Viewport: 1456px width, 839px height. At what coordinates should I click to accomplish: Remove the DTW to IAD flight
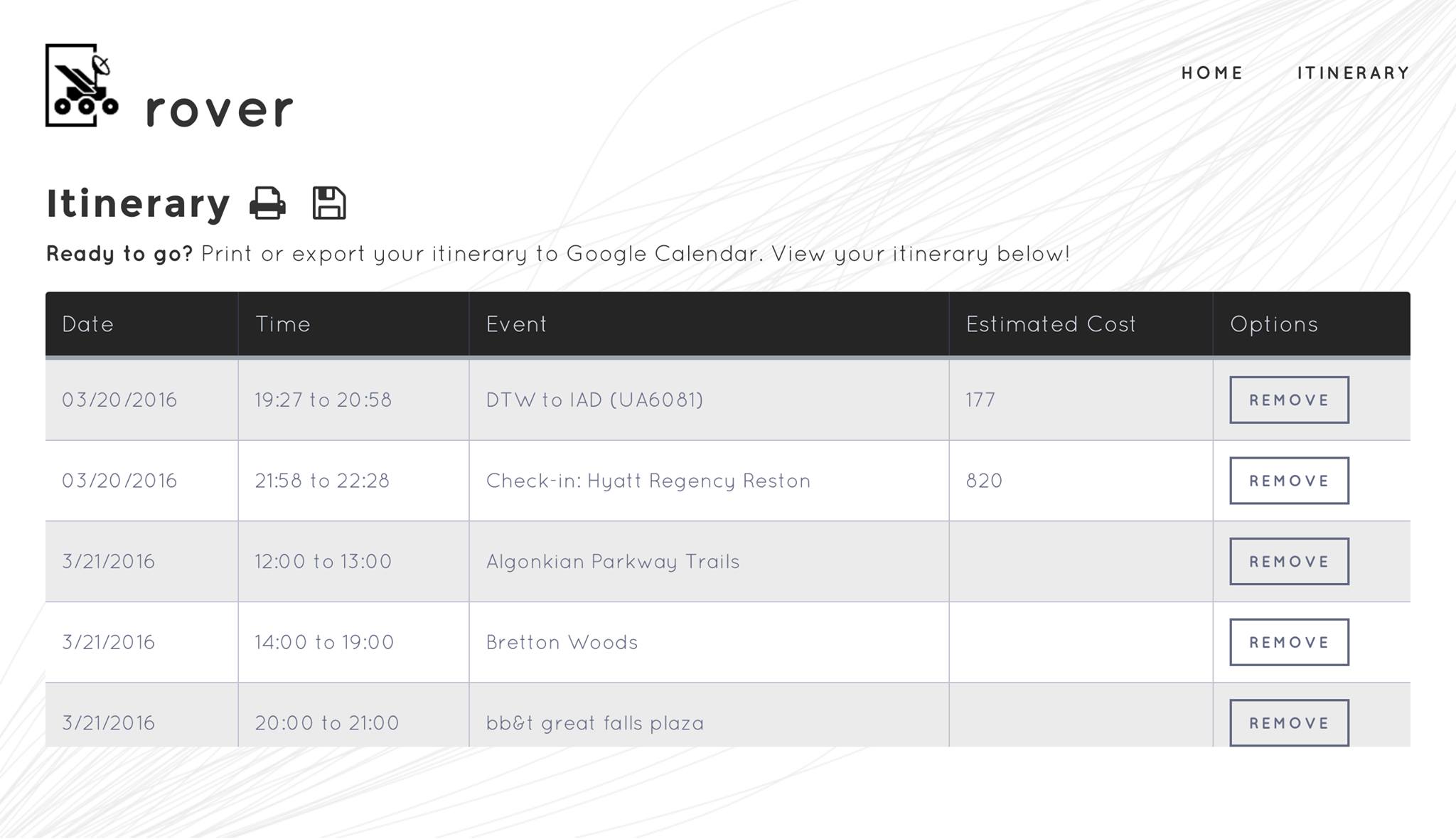[1289, 400]
